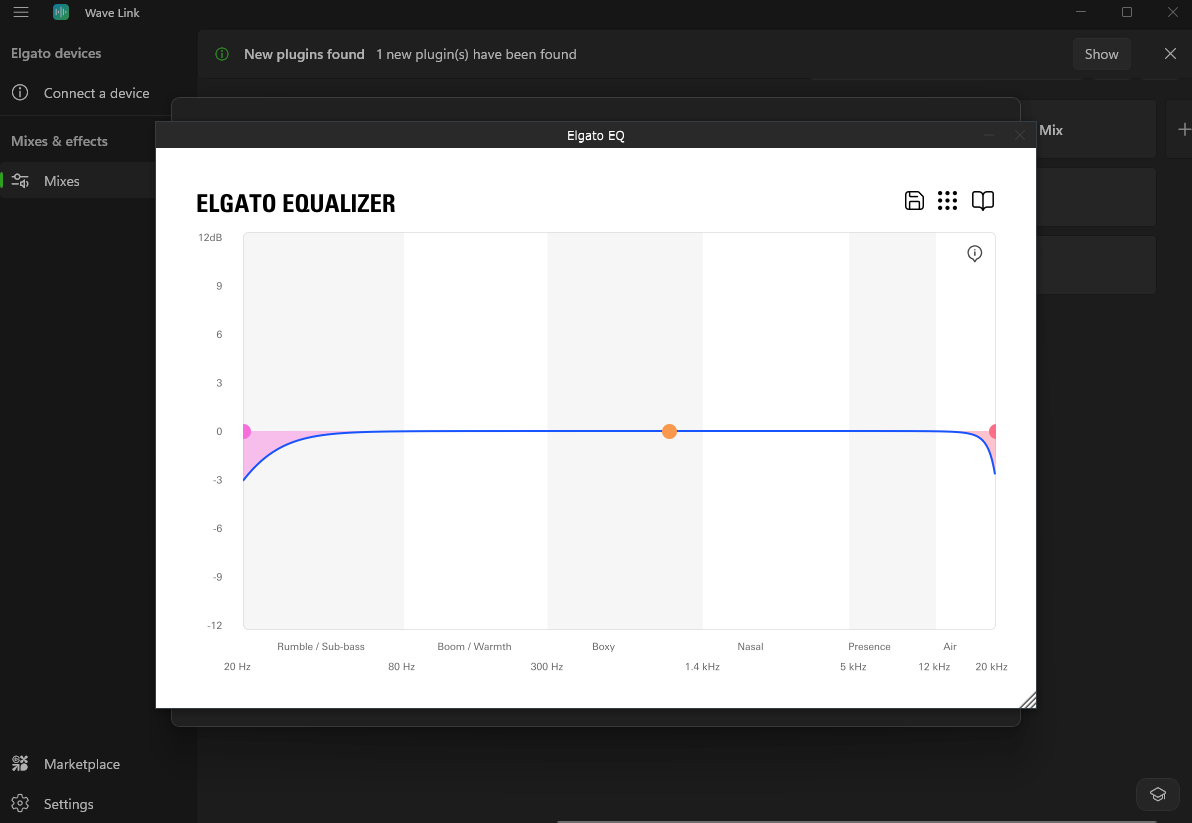Click the Settings gear icon
1192x823 pixels.
point(21,803)
